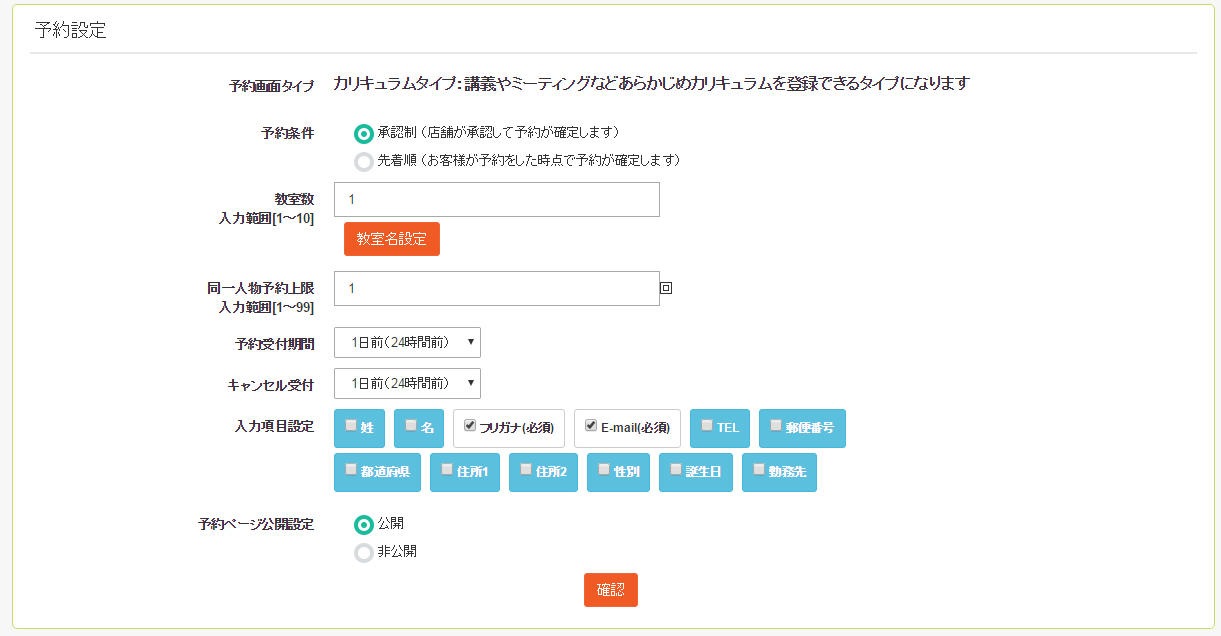Select the 承認制 radio option

364,134
